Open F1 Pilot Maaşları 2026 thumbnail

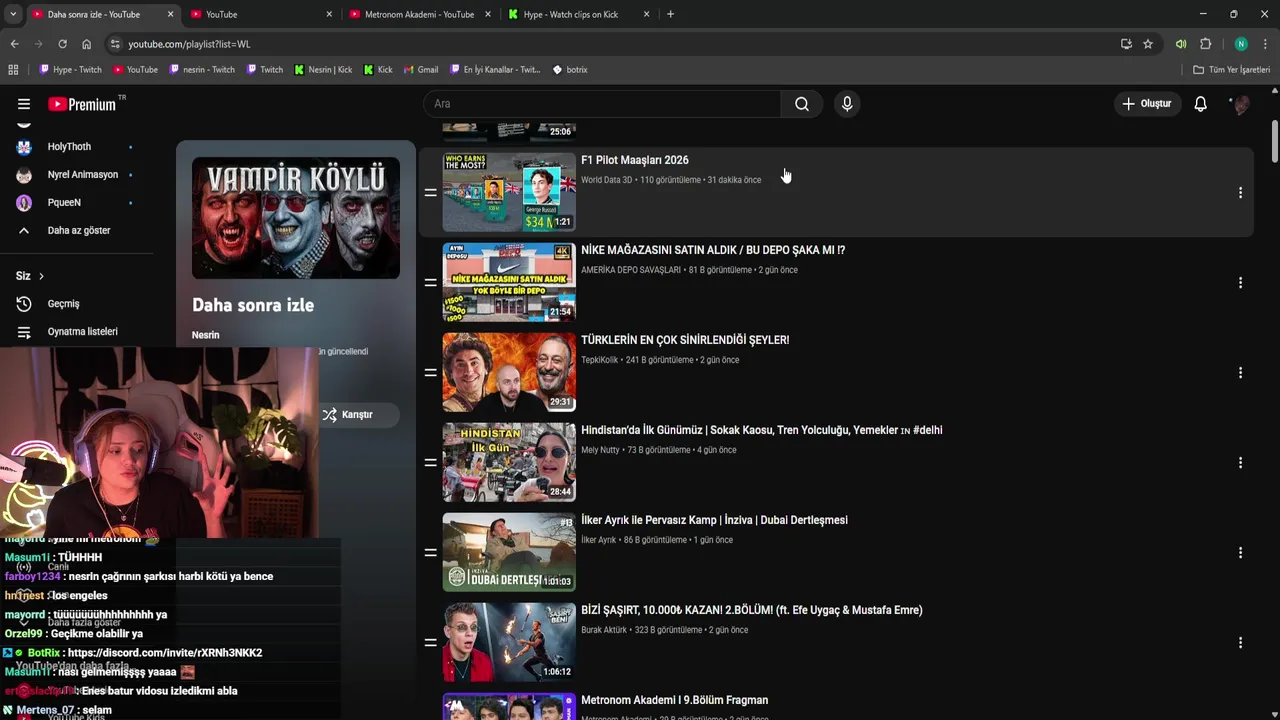pos(509,192)
